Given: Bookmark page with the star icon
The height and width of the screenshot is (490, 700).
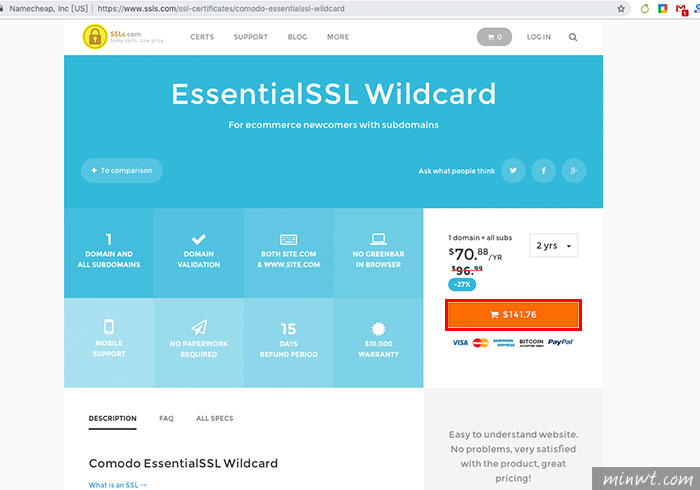Looking at the screenshot, I should (621, 9).
